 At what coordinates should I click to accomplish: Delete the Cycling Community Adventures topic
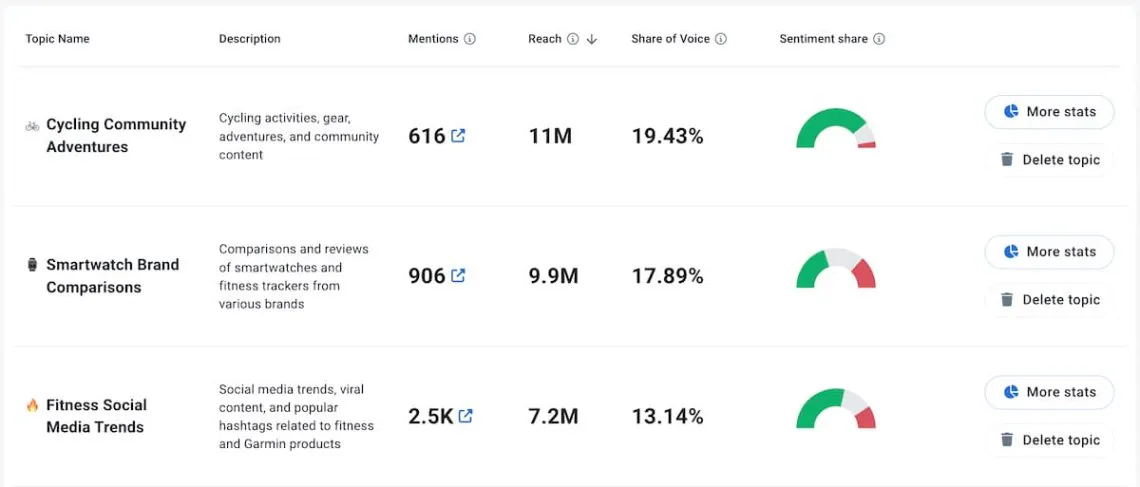pyautogui.click(x=1049, y=160)
